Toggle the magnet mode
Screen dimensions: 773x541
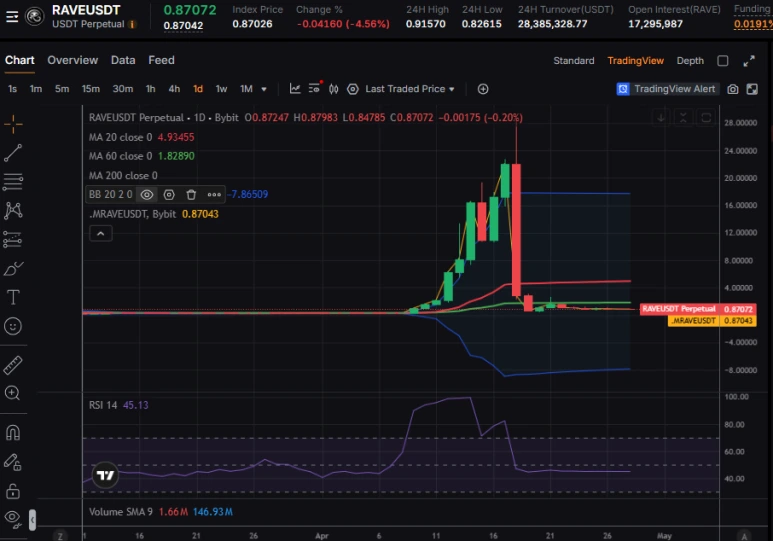[13, 433]
